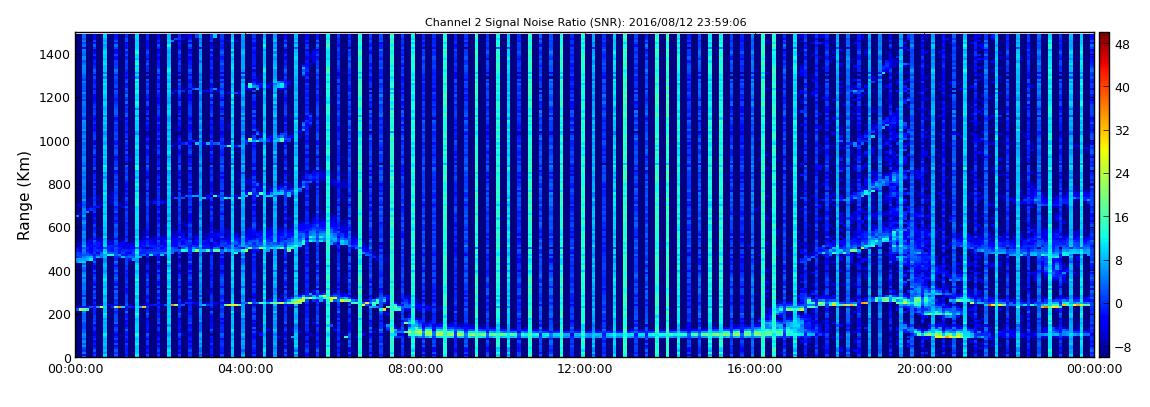Click the colorbar label -8
Viewport: 1150px width, 407px height.
[x=1122, y=347]
